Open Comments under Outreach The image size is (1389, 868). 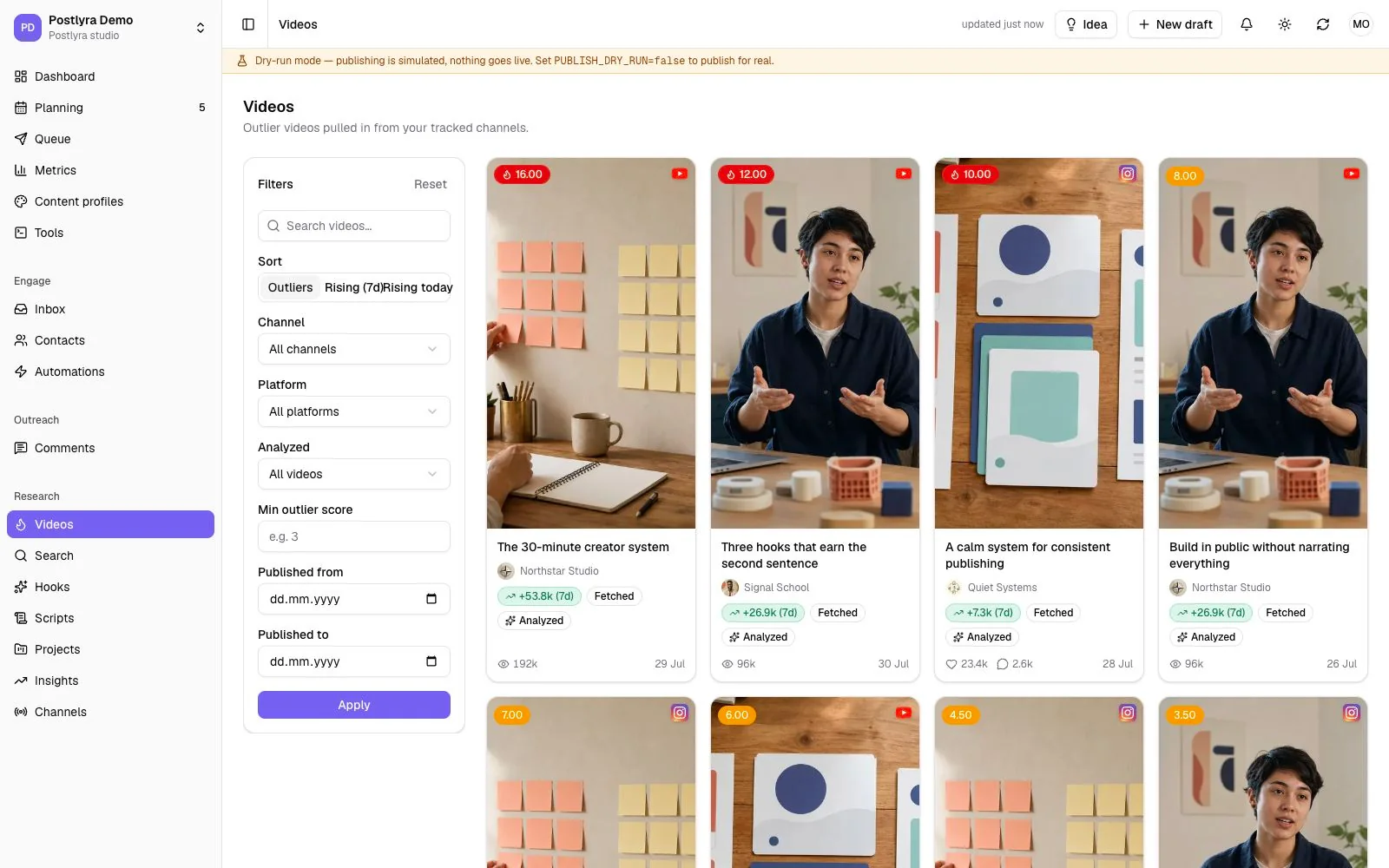tap(110, 448)
